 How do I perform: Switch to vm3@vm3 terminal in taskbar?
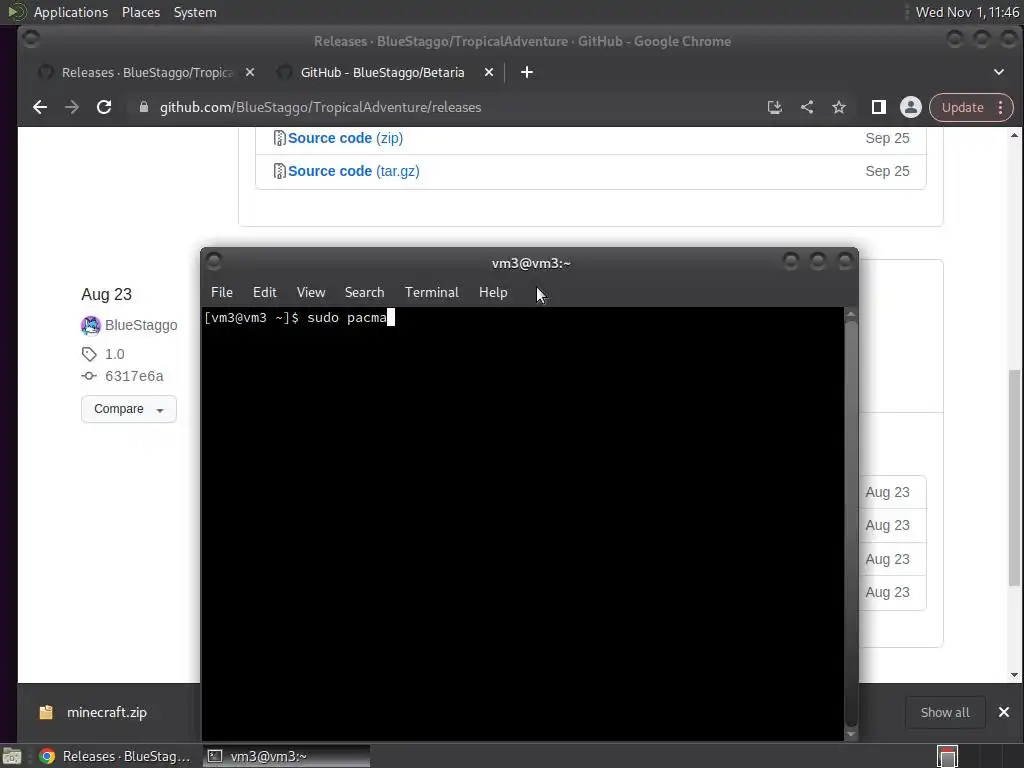pyautogui.click(x=286, y=756)
